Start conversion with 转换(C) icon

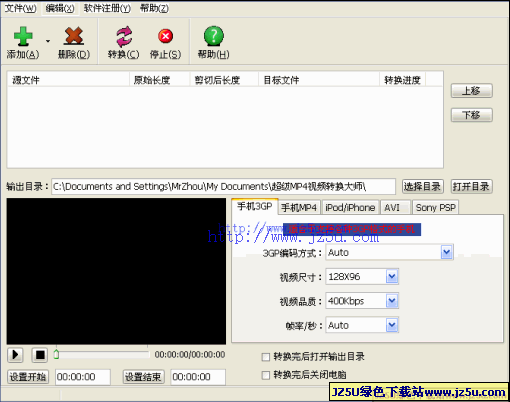(124, 36)
